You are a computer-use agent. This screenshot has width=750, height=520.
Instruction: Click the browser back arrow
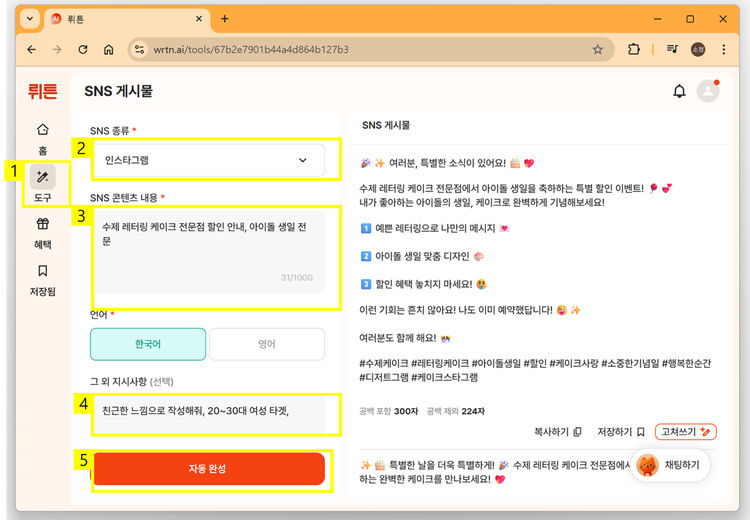point(32,49)
